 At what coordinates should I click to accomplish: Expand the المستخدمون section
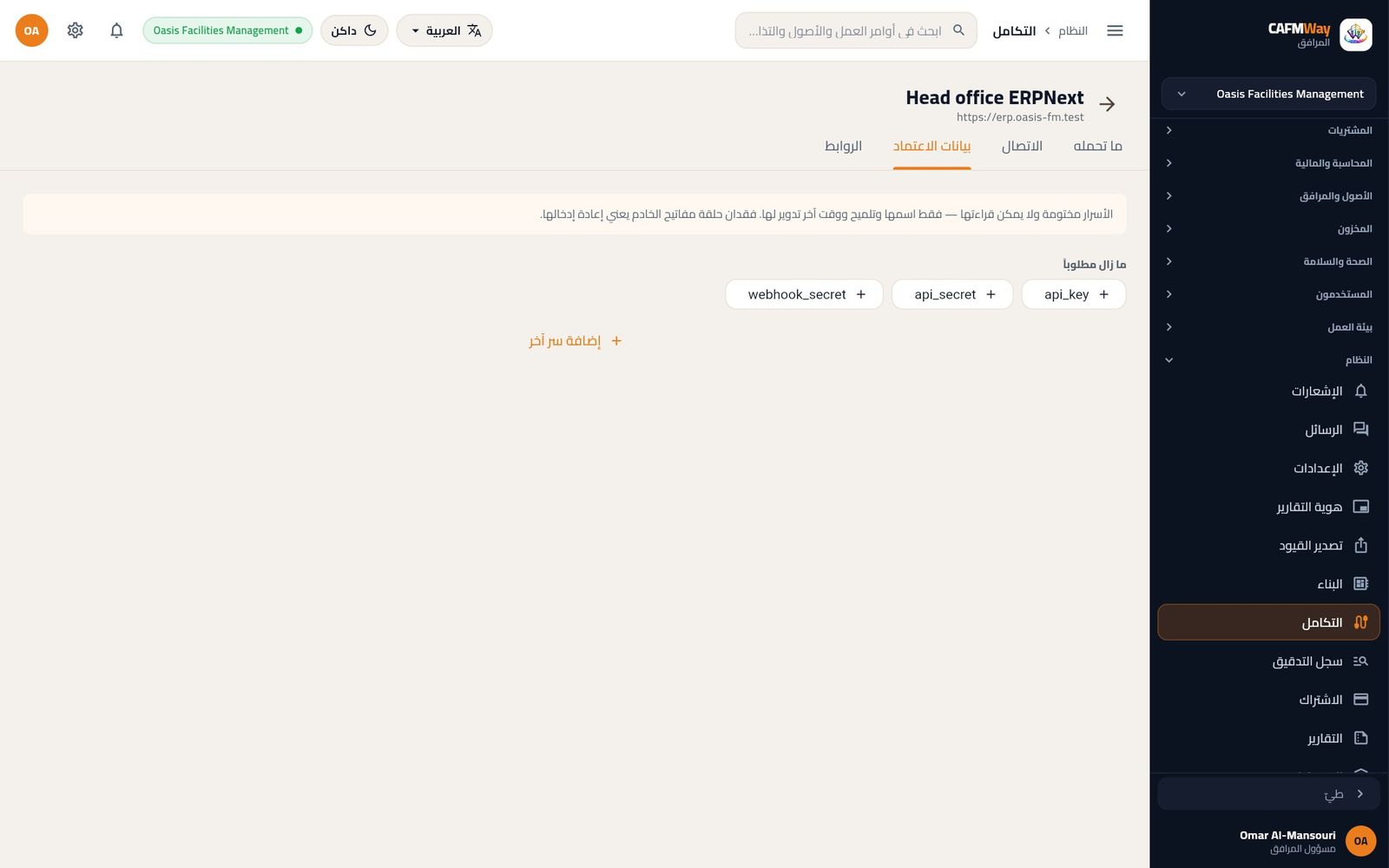(1268, 294)
